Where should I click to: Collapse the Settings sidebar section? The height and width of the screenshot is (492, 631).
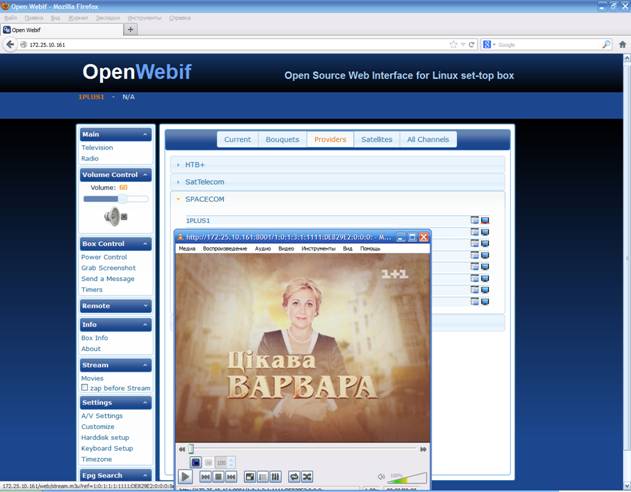click(x=146, y=403)
